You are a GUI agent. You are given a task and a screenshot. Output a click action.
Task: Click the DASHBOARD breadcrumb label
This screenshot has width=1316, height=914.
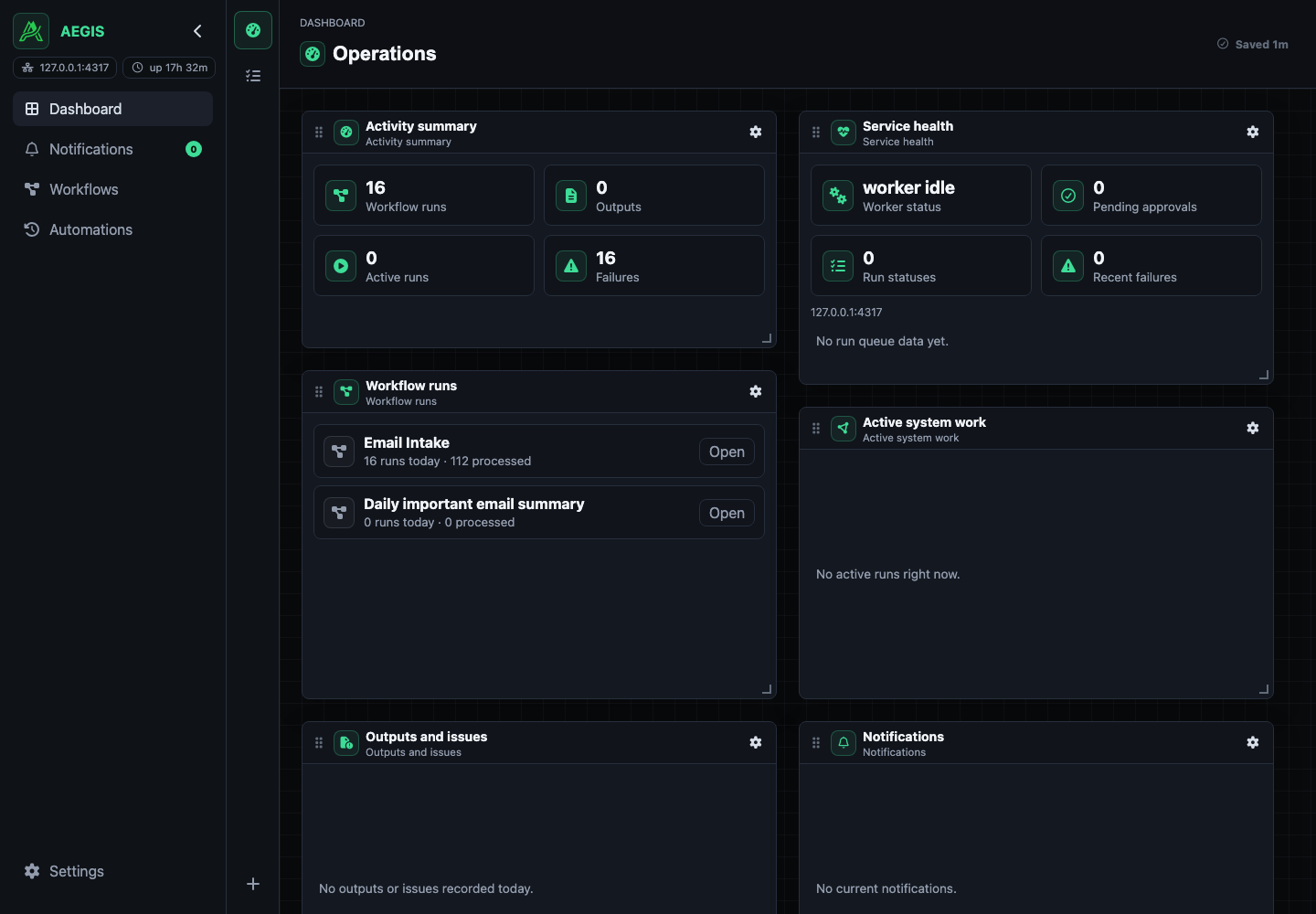[333, 23]
